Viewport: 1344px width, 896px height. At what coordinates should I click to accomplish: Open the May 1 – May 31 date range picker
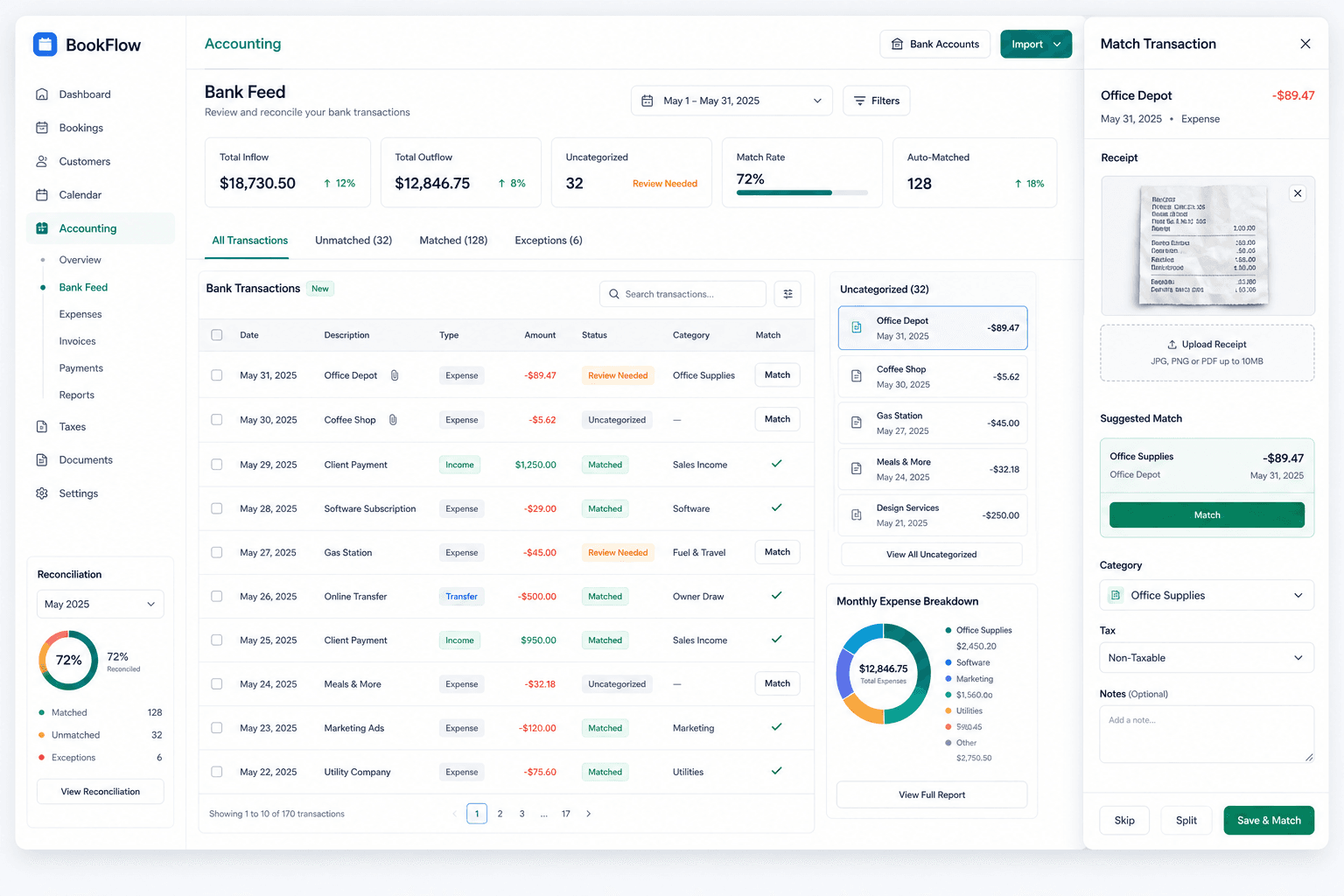point(732,101)
